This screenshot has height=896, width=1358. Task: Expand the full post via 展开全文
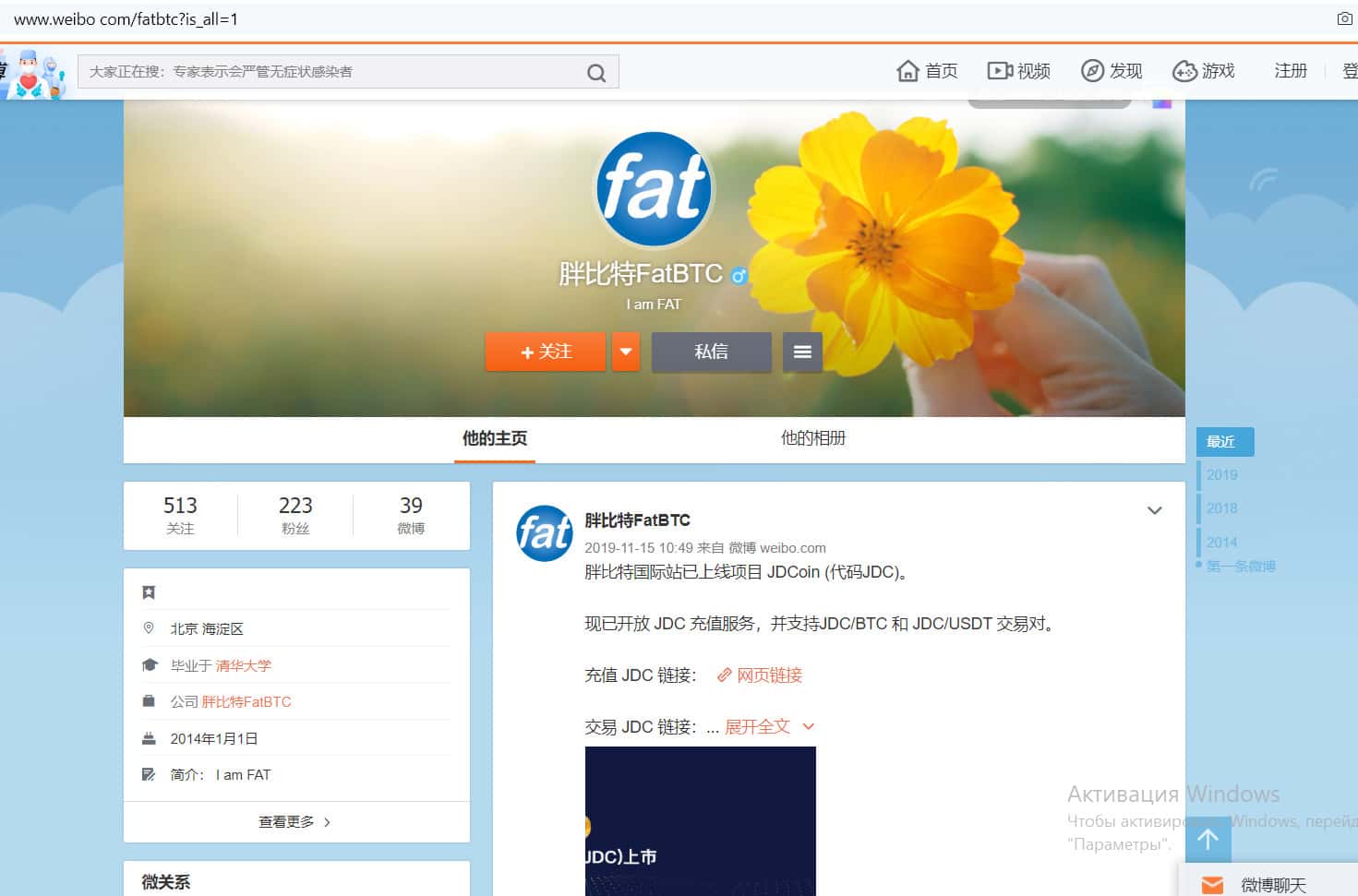coord(768,727)
